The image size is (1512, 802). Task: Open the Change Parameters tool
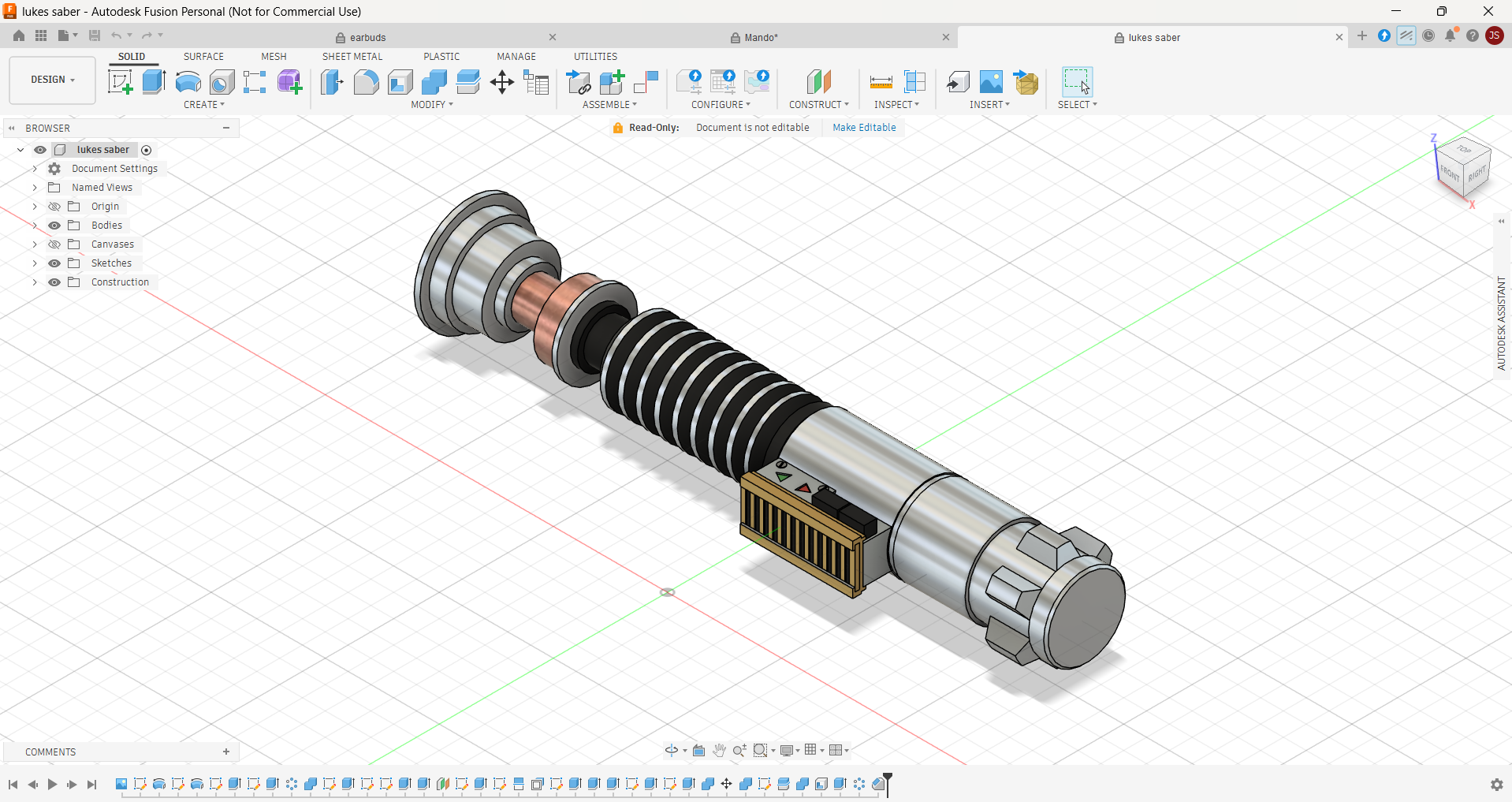[536, 82]
